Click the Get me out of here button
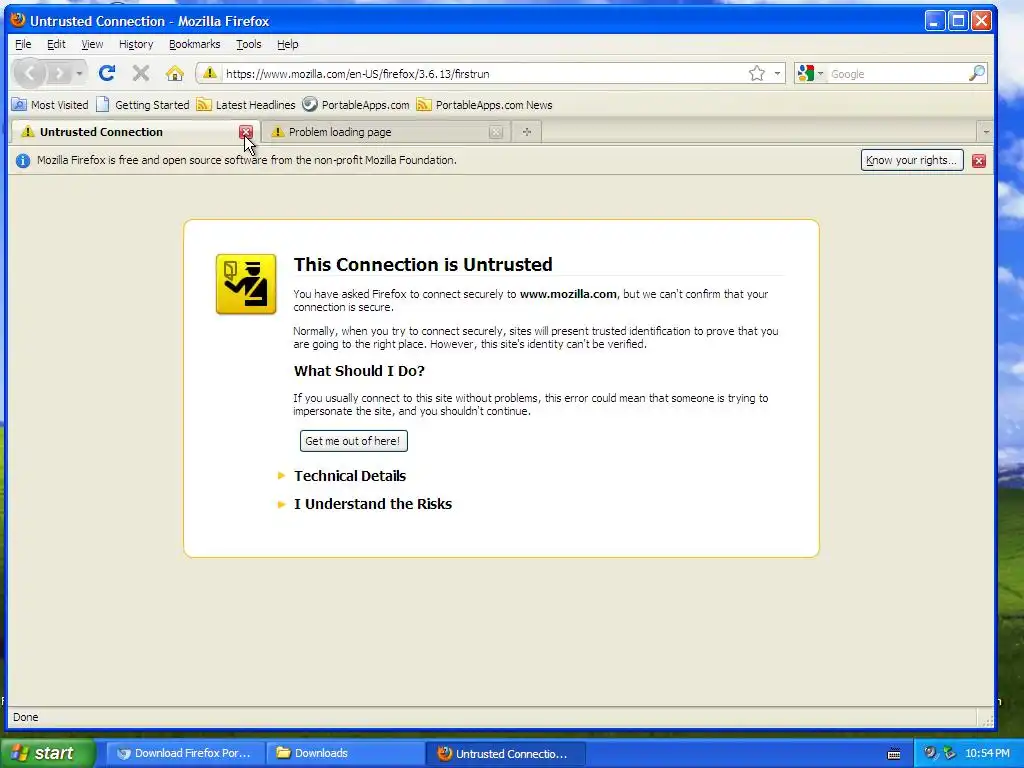Viewport: 1024px width, 768px height. coord(353,441)
